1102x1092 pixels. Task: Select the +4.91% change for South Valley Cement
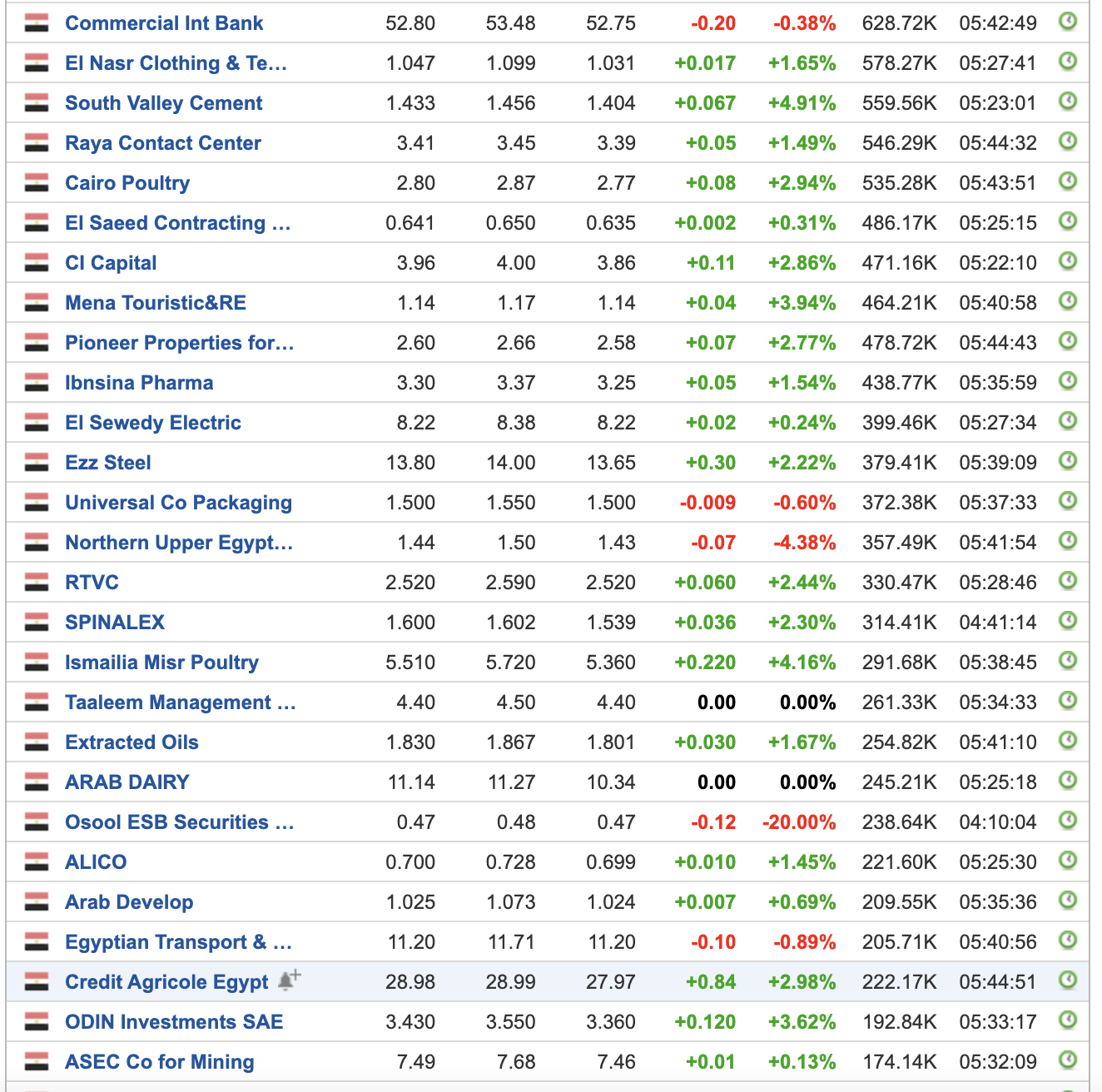pyautogui.click(x=802, y=103)
